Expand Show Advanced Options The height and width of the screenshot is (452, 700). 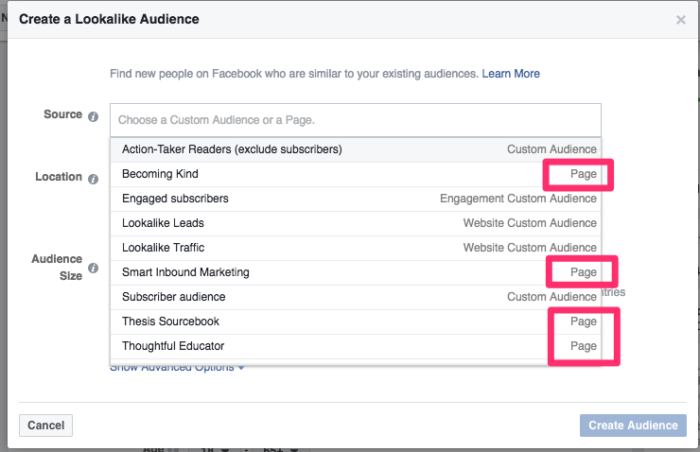pos(177,369)
